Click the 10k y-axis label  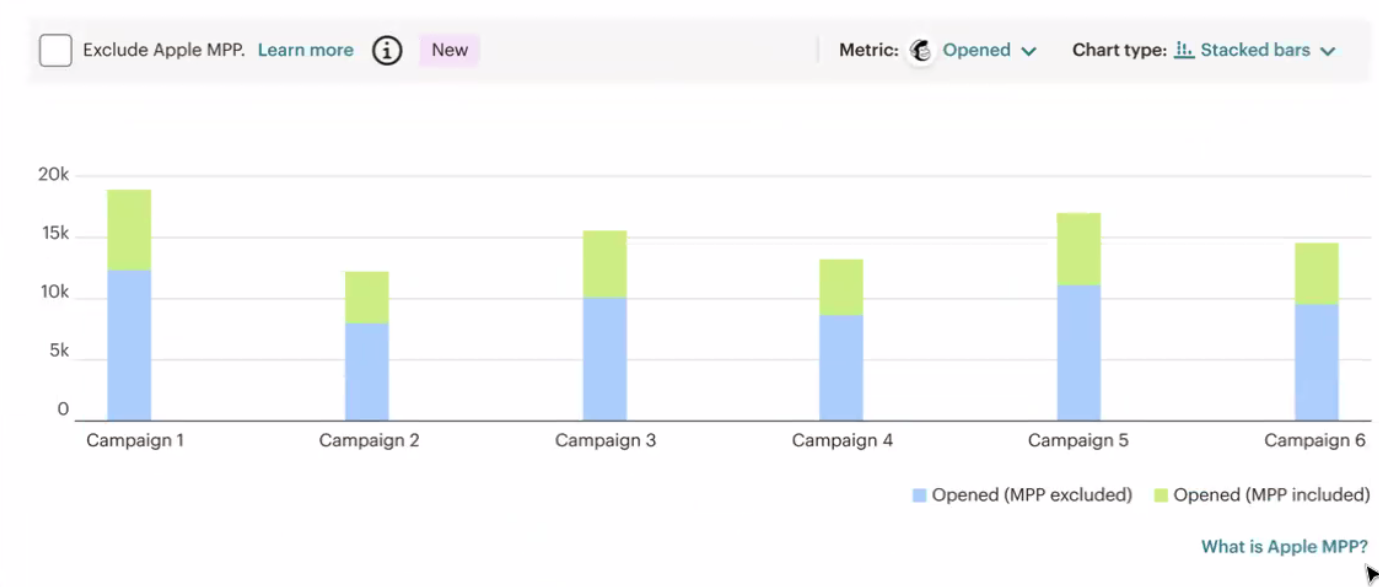[x=54, y=293]
